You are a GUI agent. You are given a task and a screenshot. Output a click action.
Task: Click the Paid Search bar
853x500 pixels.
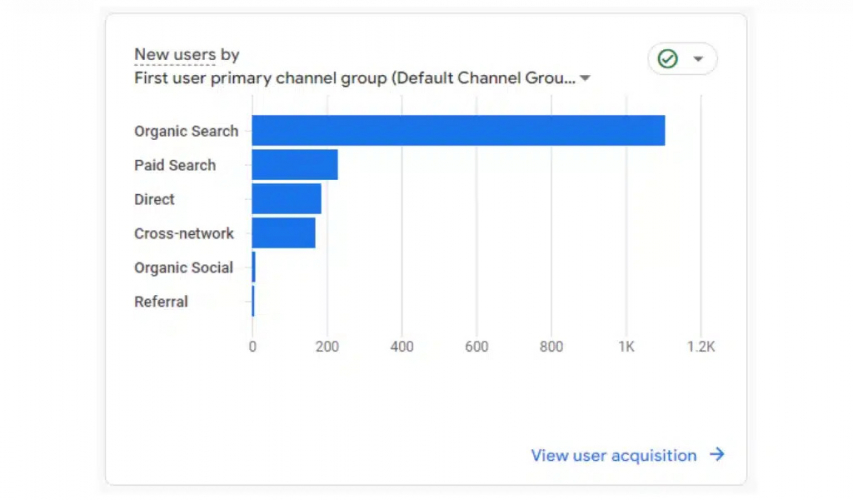[x=295, y=165]
